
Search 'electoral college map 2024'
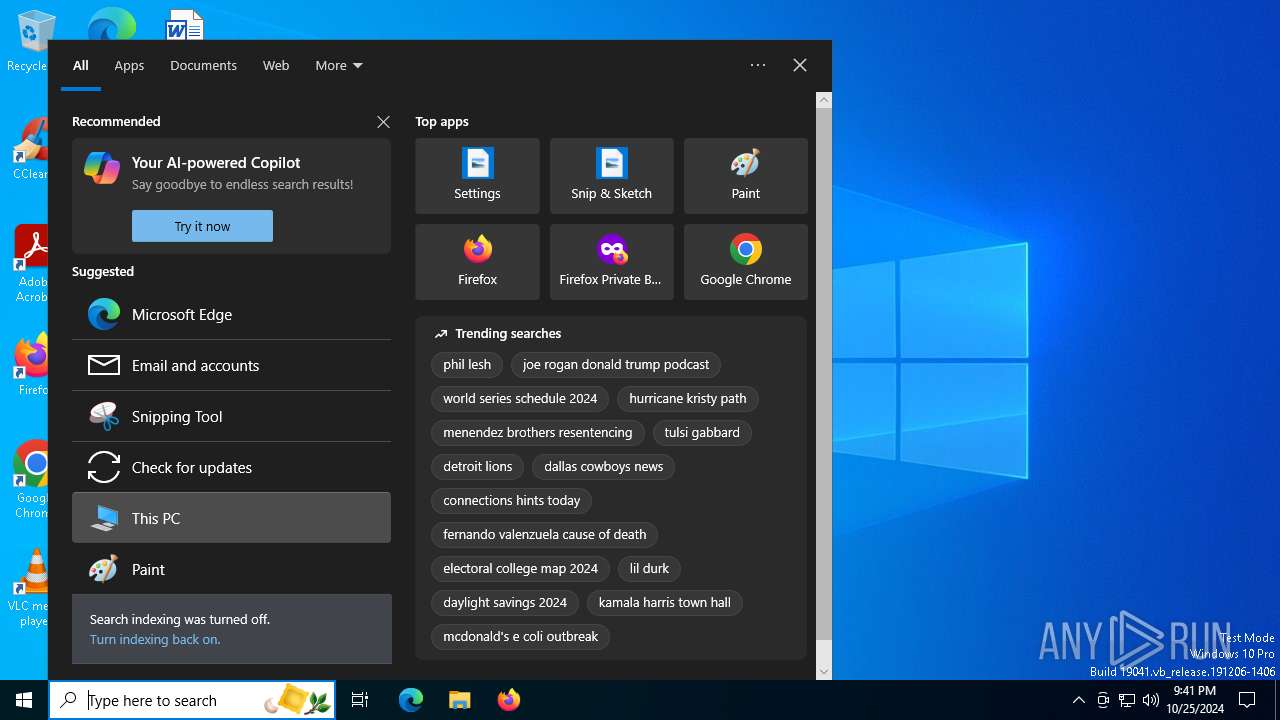point(521,569)
